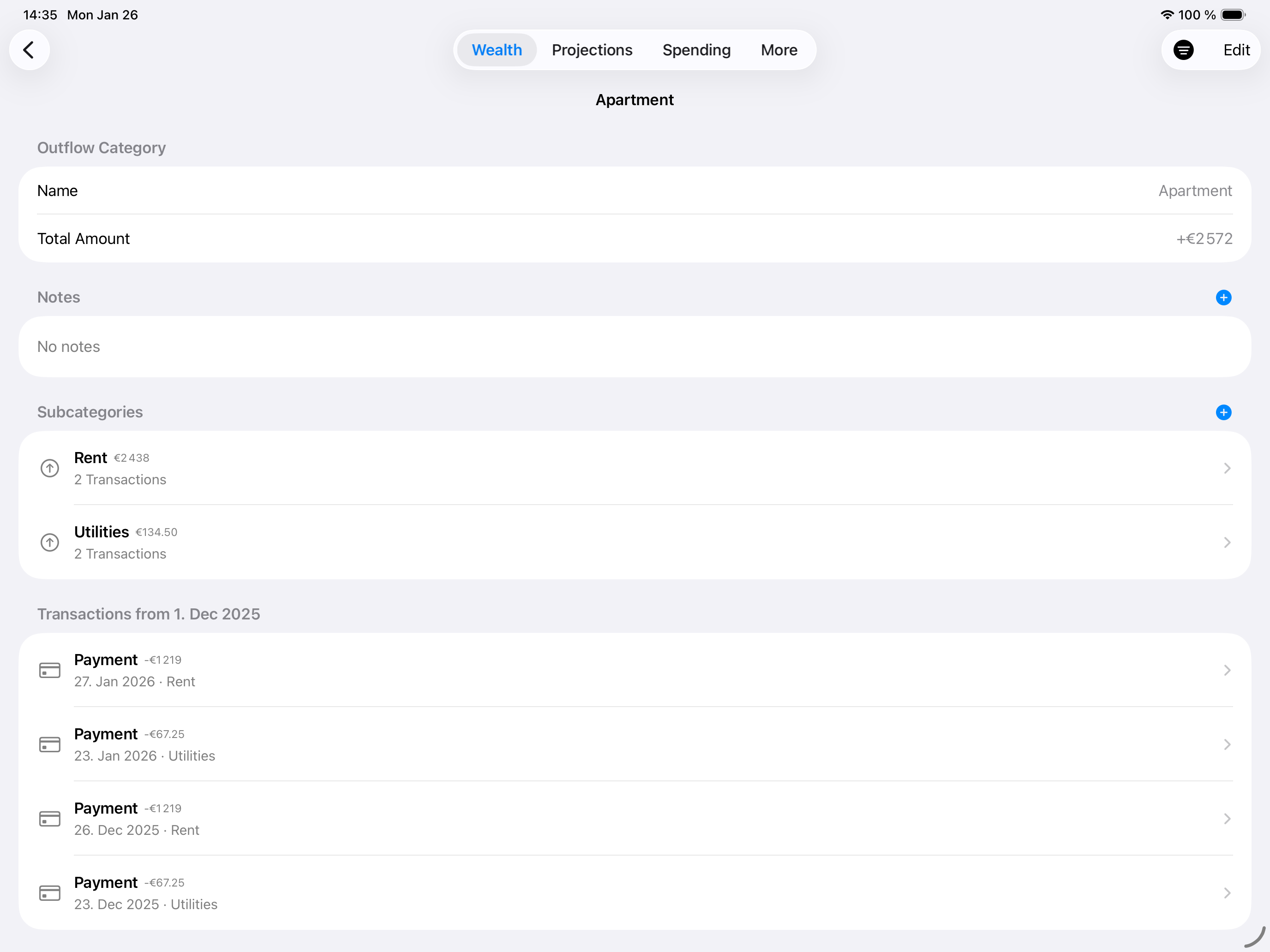This screenshot has height=952, width=1270.
Task: Click the status bar clock 14:35
Action: [x=40, y=15]
